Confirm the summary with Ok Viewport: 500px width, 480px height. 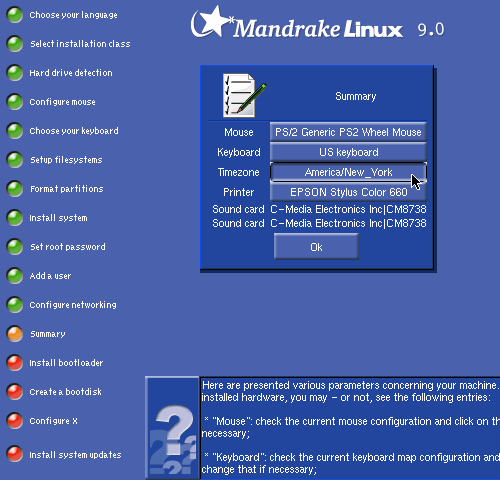pyautogui.click(x=316, y=247)
